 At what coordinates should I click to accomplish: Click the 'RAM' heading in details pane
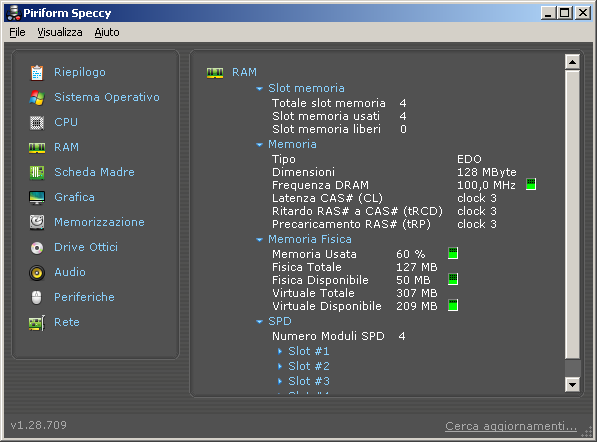(244, 72)
